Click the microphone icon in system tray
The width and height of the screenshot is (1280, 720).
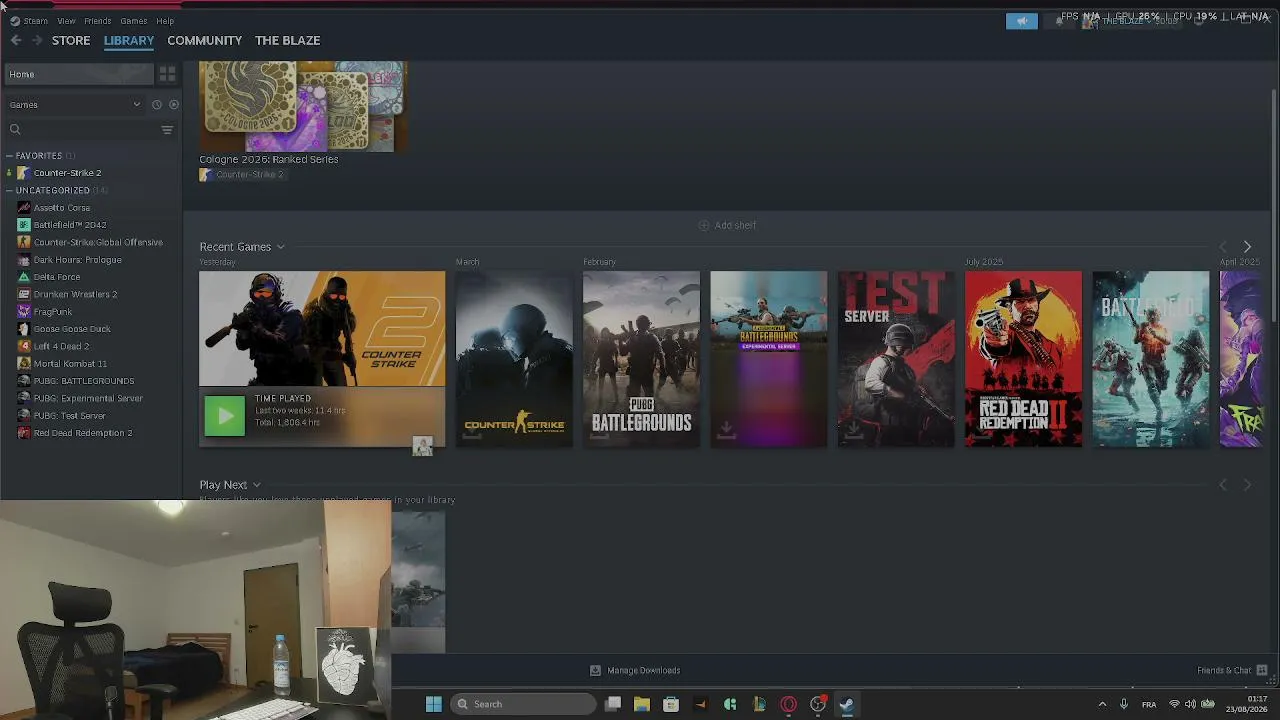coord(1124,704)
